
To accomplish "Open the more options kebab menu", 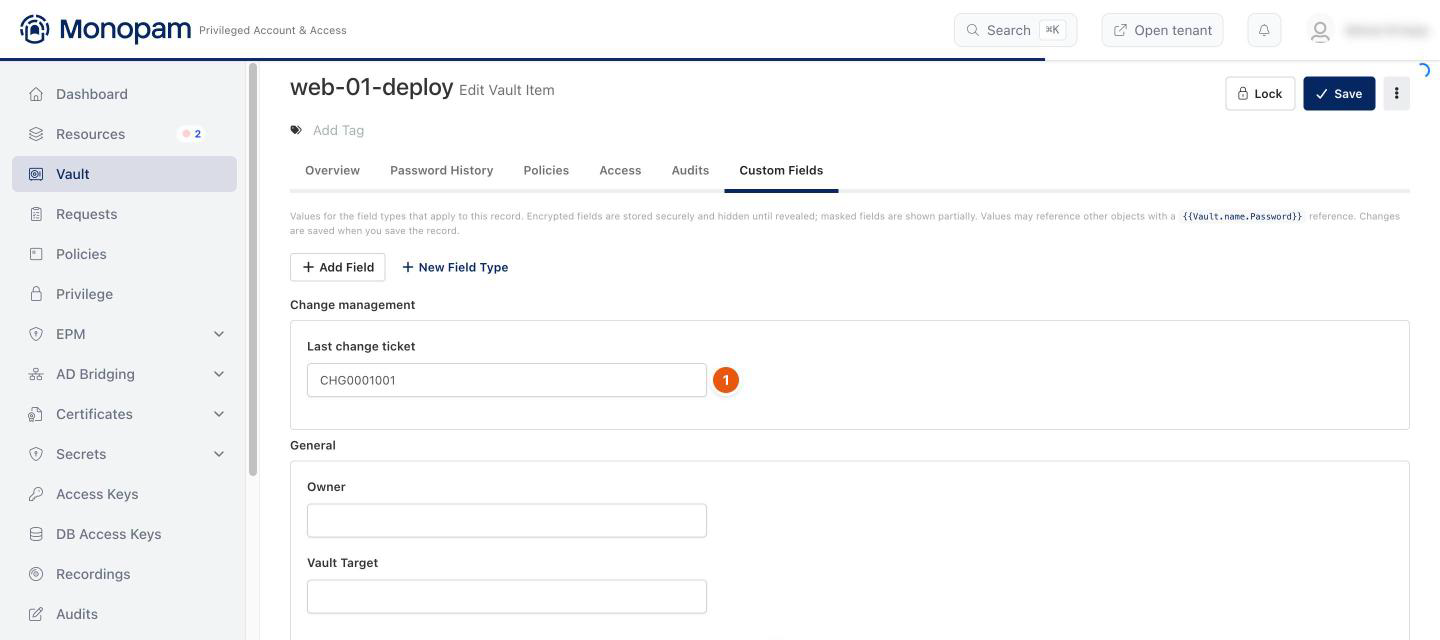I will (x=1397, y=93).
